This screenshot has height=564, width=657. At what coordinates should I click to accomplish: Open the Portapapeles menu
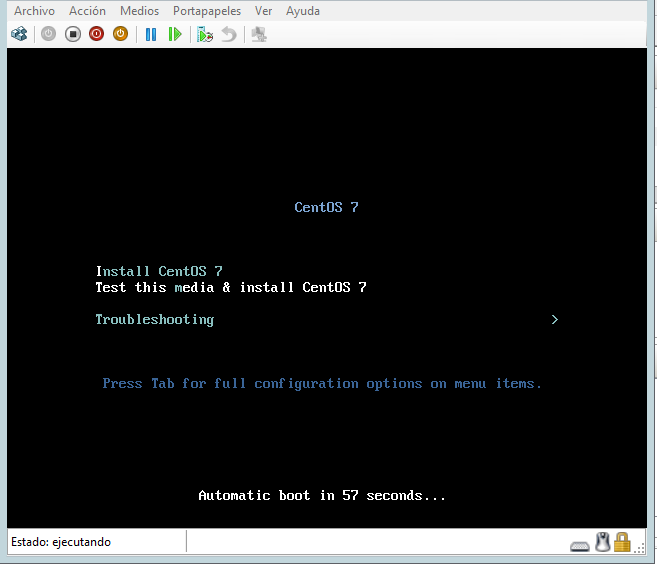coord(207,11)
